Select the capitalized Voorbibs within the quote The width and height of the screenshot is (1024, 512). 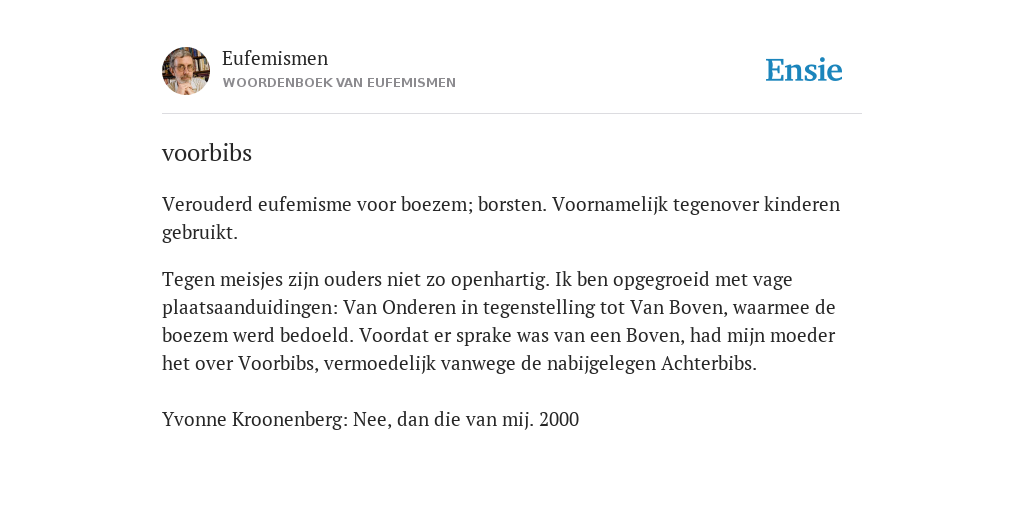pyautogui.click(x=278, y=364)
